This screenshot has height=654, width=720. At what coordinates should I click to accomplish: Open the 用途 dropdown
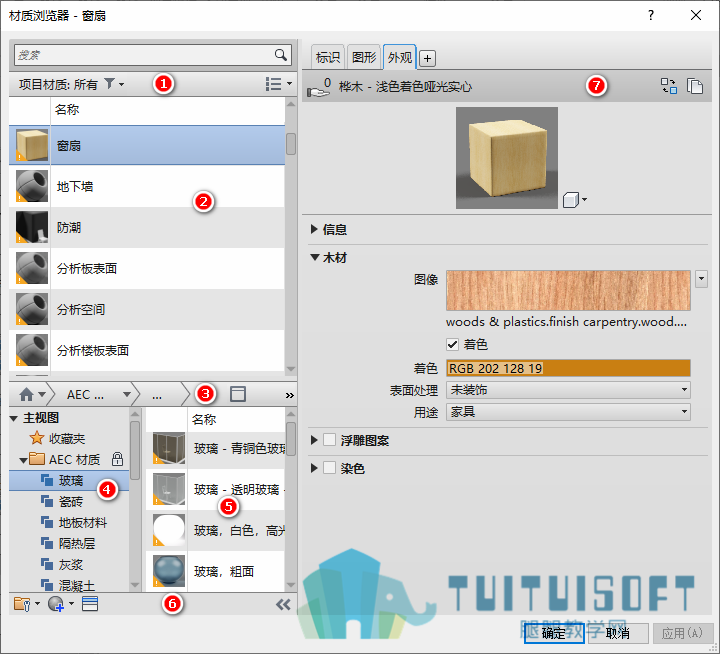click(x=568, y=412)
